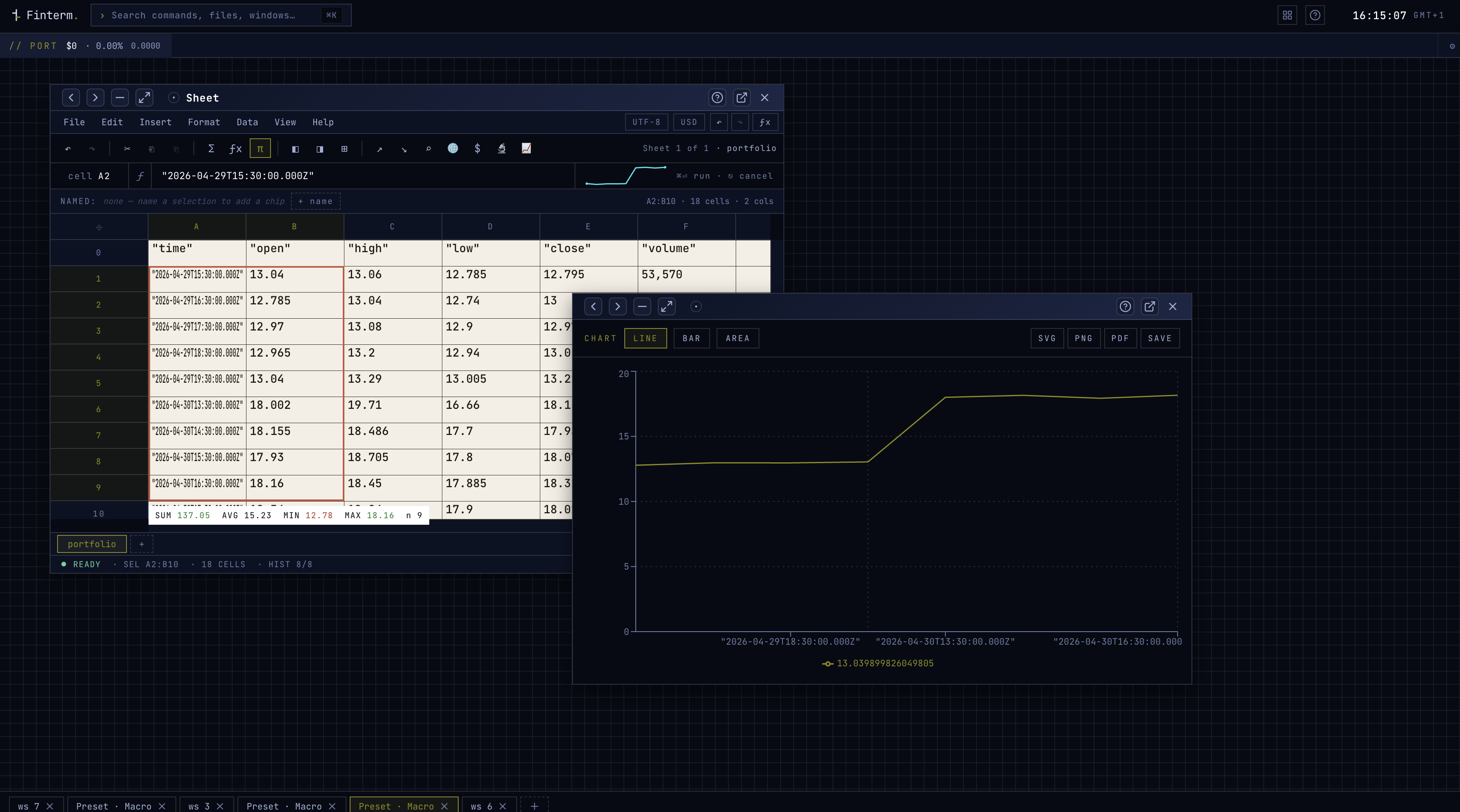The height and width of the screenshot is (812, 1460).
Task: Open the Edit menu
Action: point(112,122)
